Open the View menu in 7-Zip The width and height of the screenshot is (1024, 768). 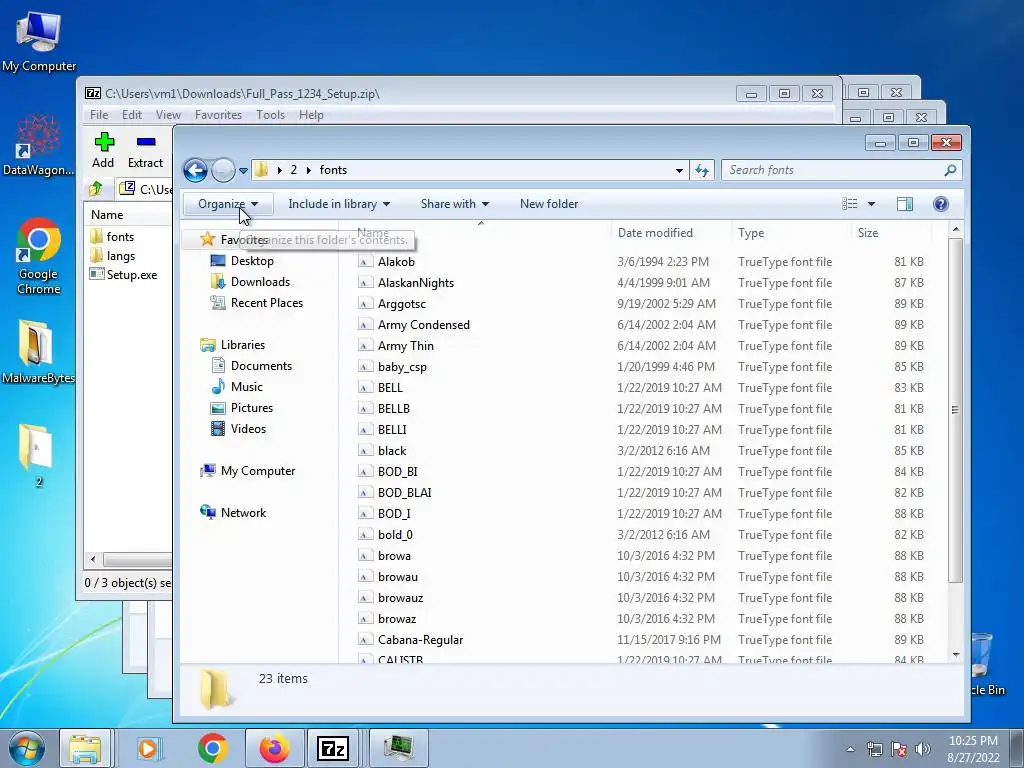(x=168, y=115)
